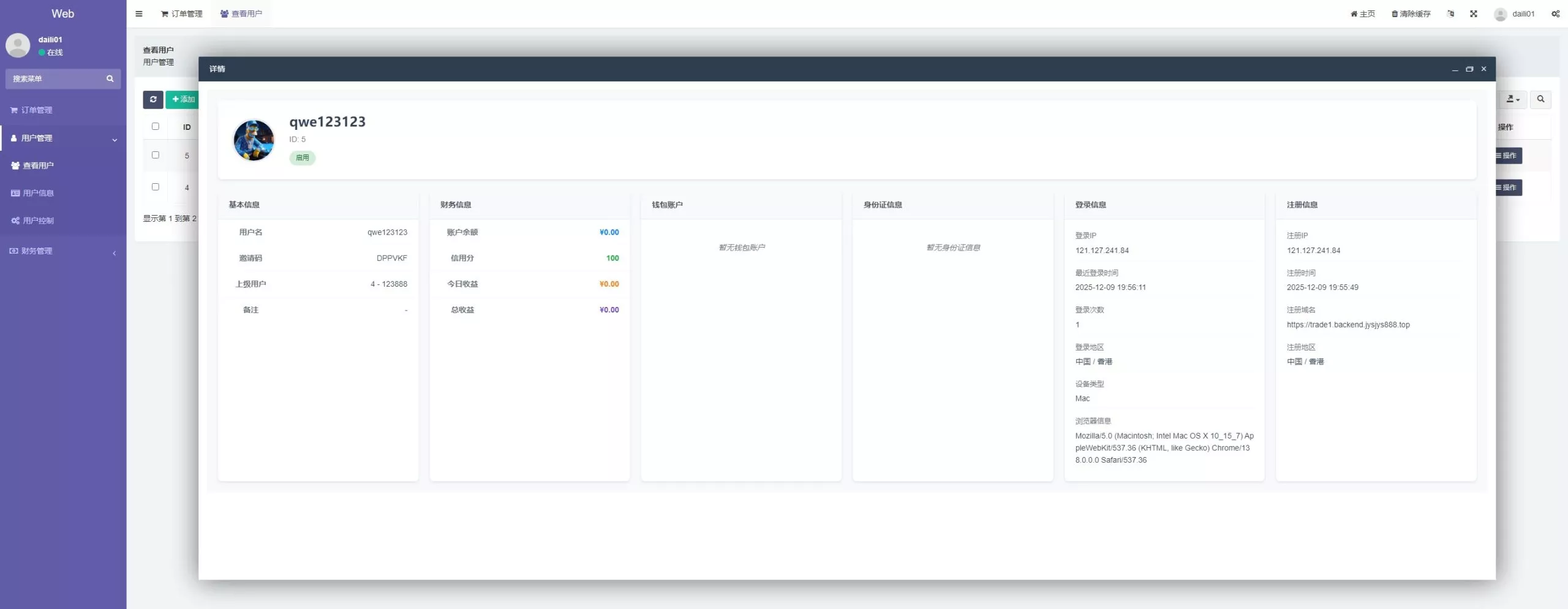Switch to the 订单管理 tab
Image resolution: width=1568 pixels, height=609 pixels.
coord(182,13)
